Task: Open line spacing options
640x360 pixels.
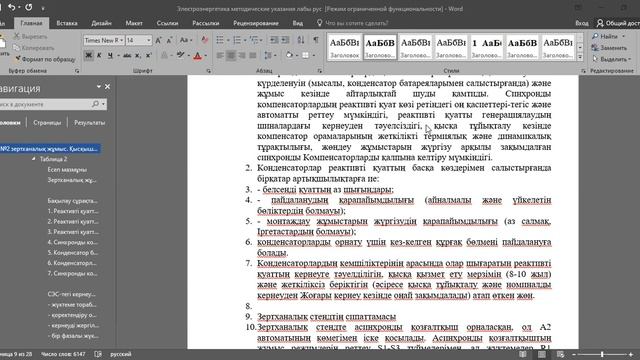Action: click(268, 55)
